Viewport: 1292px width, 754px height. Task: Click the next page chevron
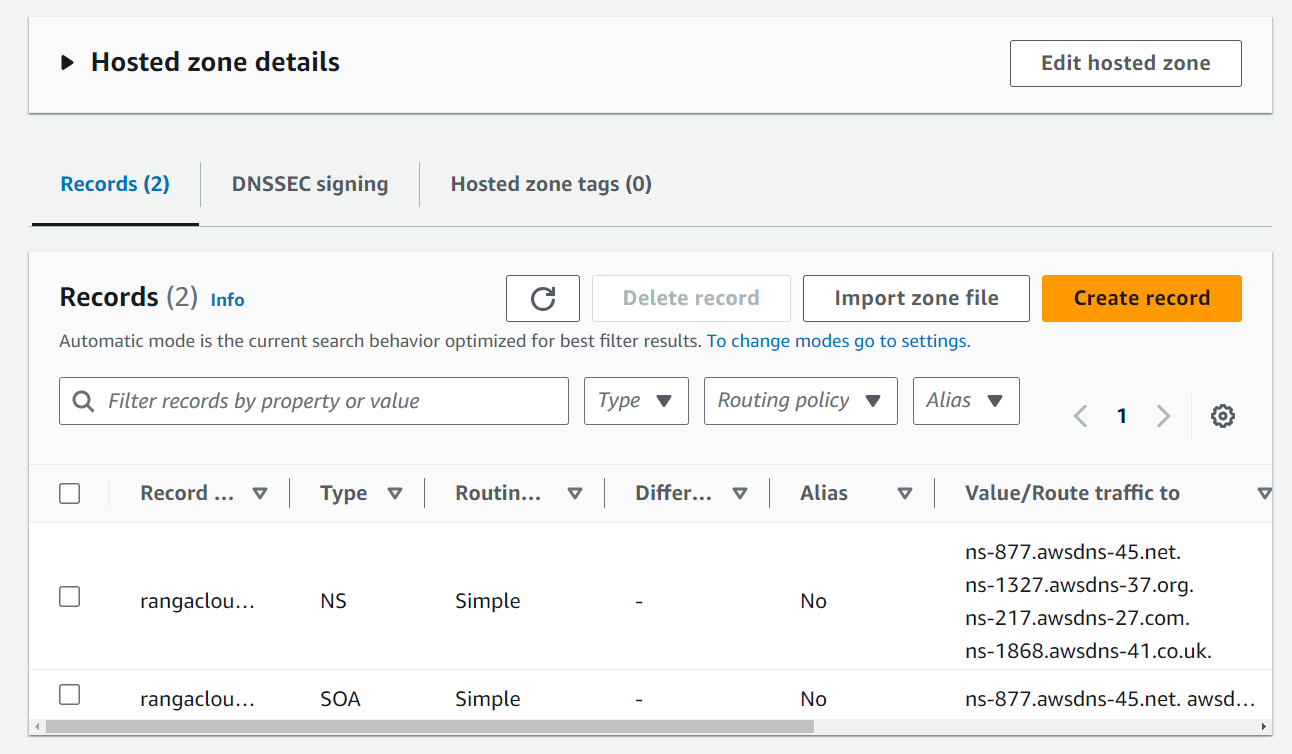(x=1163, y=415)
